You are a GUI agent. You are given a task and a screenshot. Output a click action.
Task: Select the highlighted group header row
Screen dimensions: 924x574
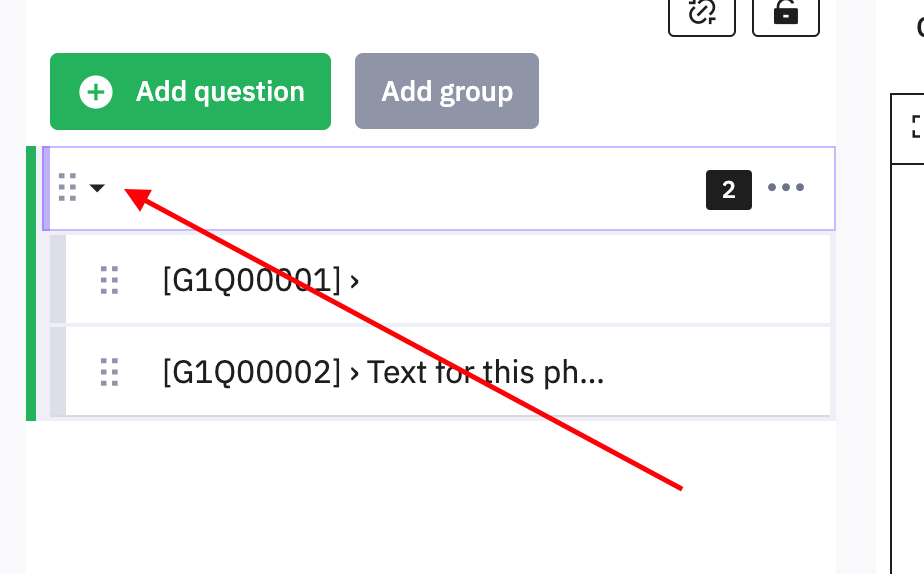pyautogui.click(x=400, y=188)
